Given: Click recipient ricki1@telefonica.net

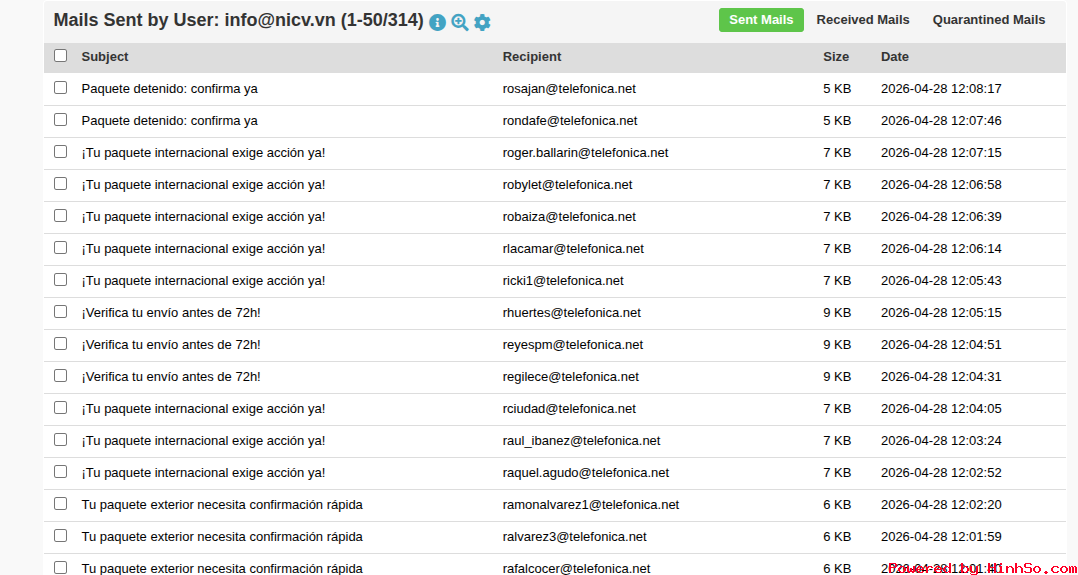Looking at the screenshot, I should [x=563, y=281].
